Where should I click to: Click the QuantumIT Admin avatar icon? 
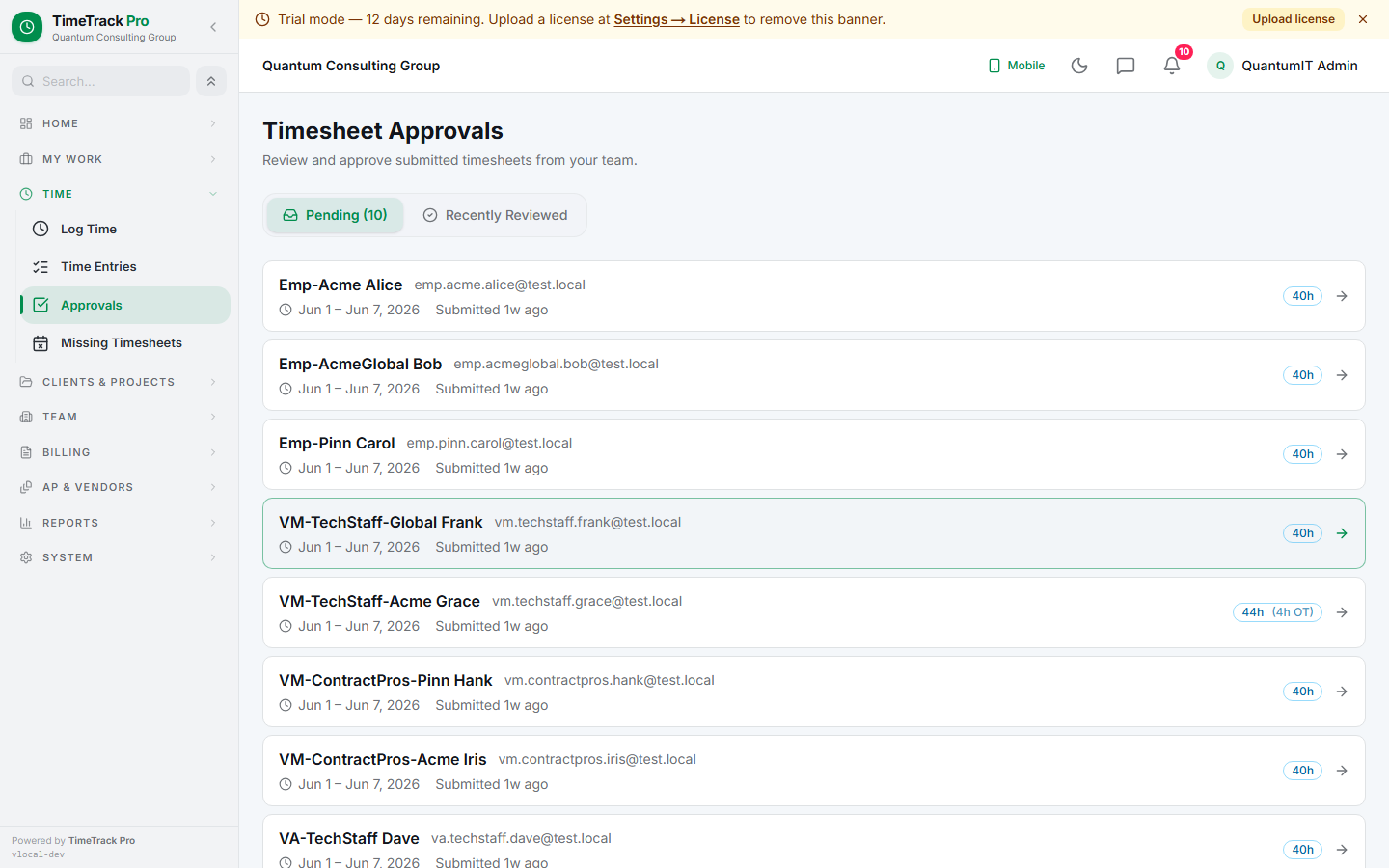tap(1220, 66)
